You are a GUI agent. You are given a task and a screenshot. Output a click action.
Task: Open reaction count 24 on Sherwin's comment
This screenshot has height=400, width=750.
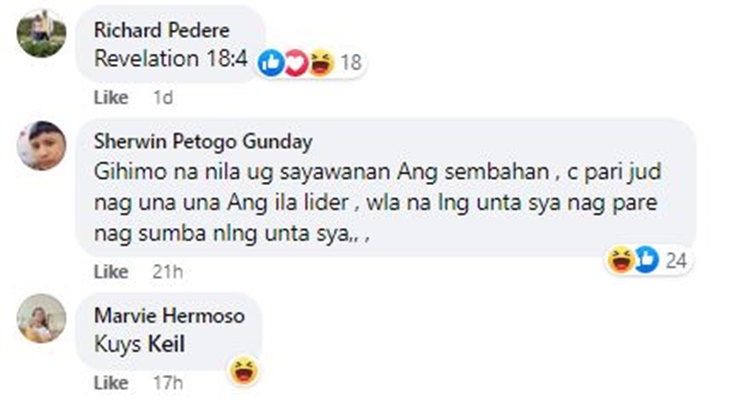click(x=676, y=261)
